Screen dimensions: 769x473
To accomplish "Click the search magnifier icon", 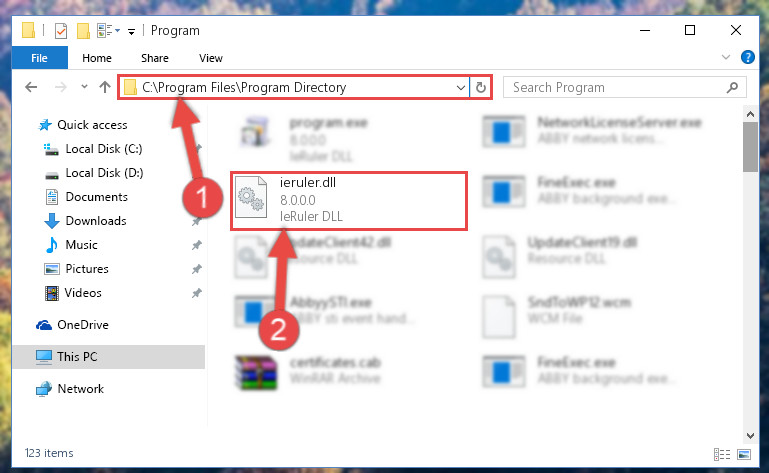I will point(732,87).
